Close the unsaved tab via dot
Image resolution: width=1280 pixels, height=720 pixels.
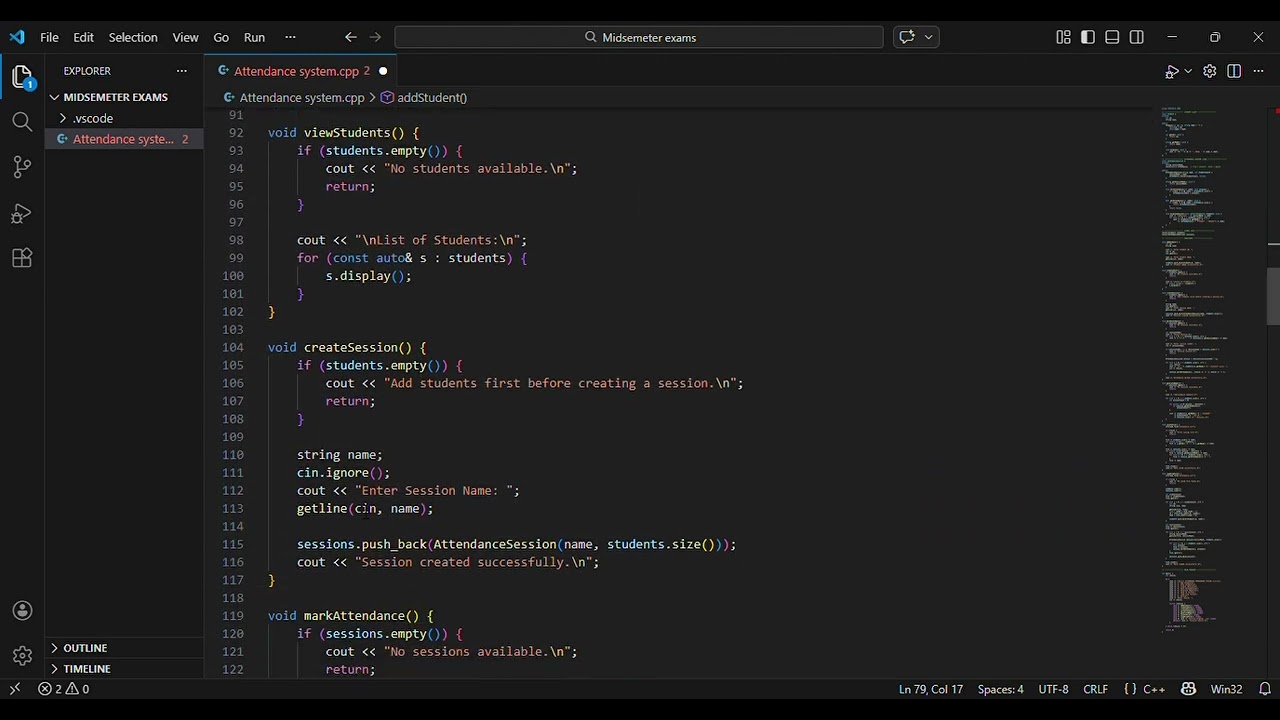[382, 71]
